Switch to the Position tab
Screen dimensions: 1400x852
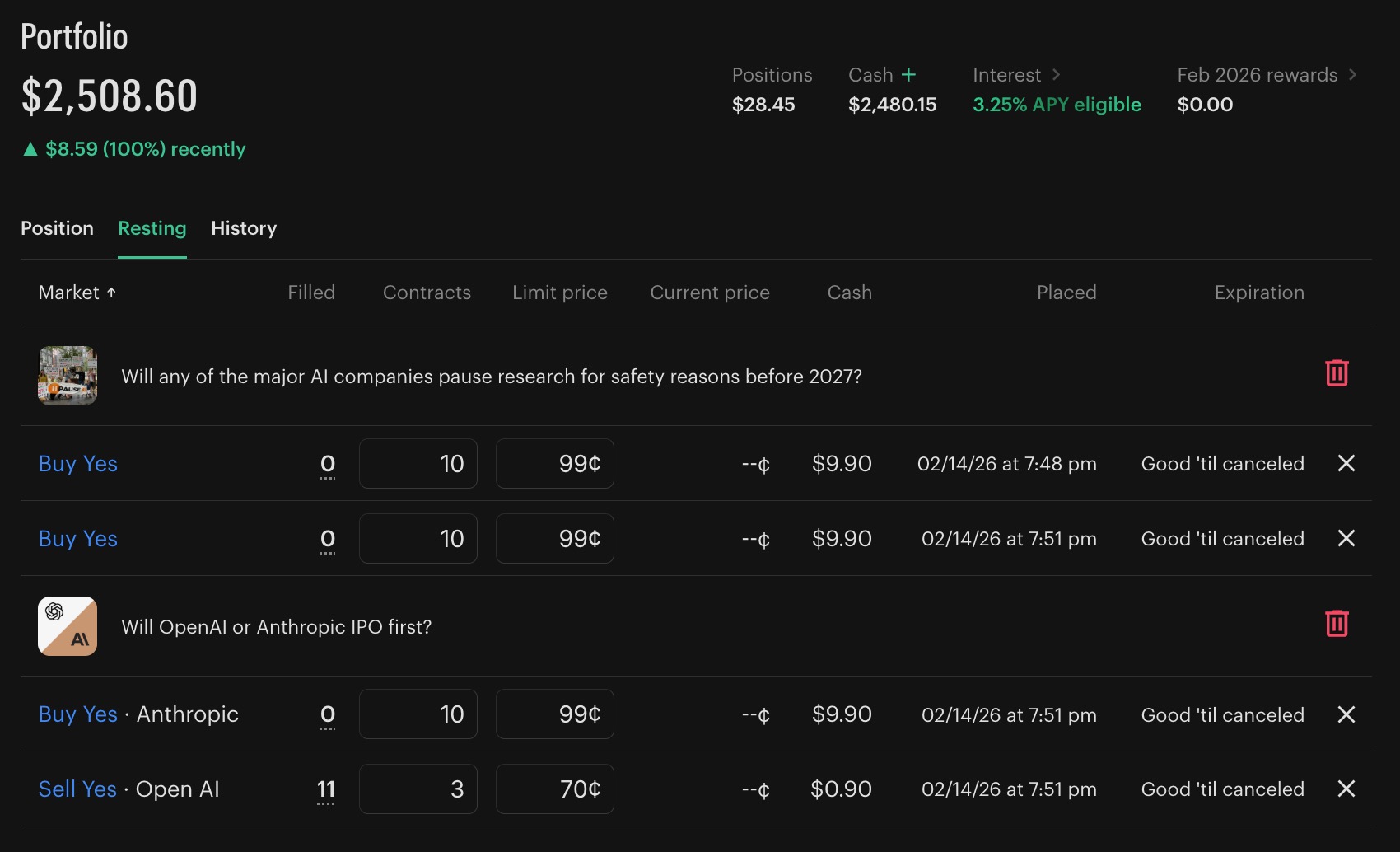click(57, 228)
